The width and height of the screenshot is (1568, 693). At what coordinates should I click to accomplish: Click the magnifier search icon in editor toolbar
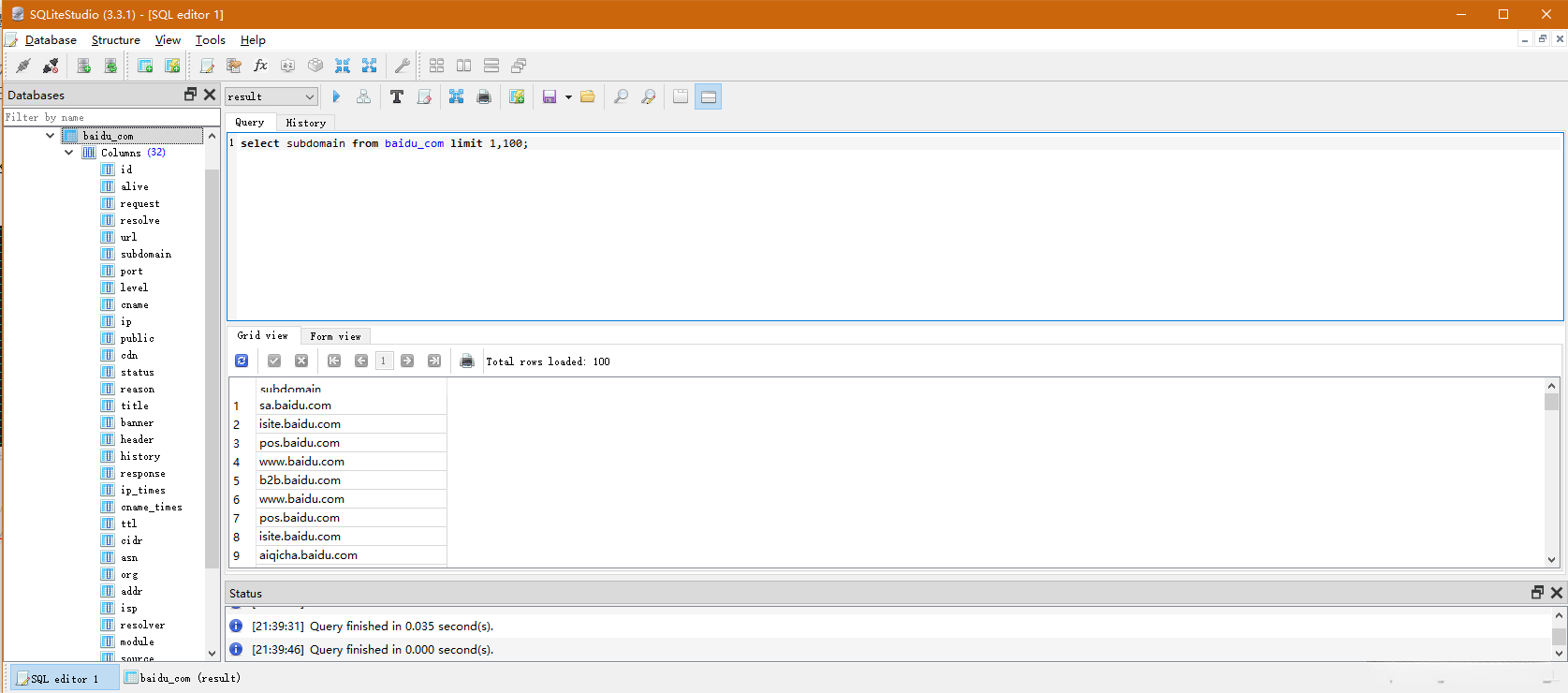point(621,96)
